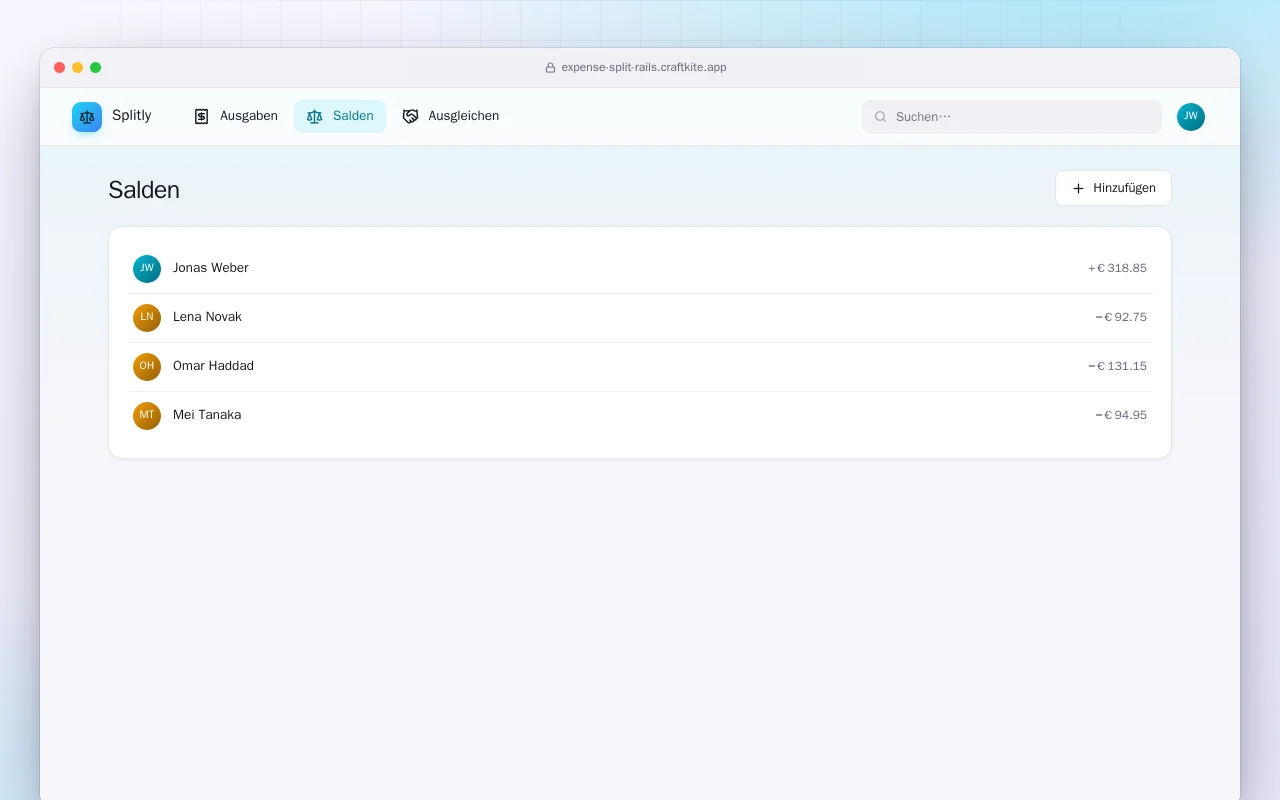Click the plus icon on Hinzufügen
Screen dimensions: 1280x800
coord(1078,188)
